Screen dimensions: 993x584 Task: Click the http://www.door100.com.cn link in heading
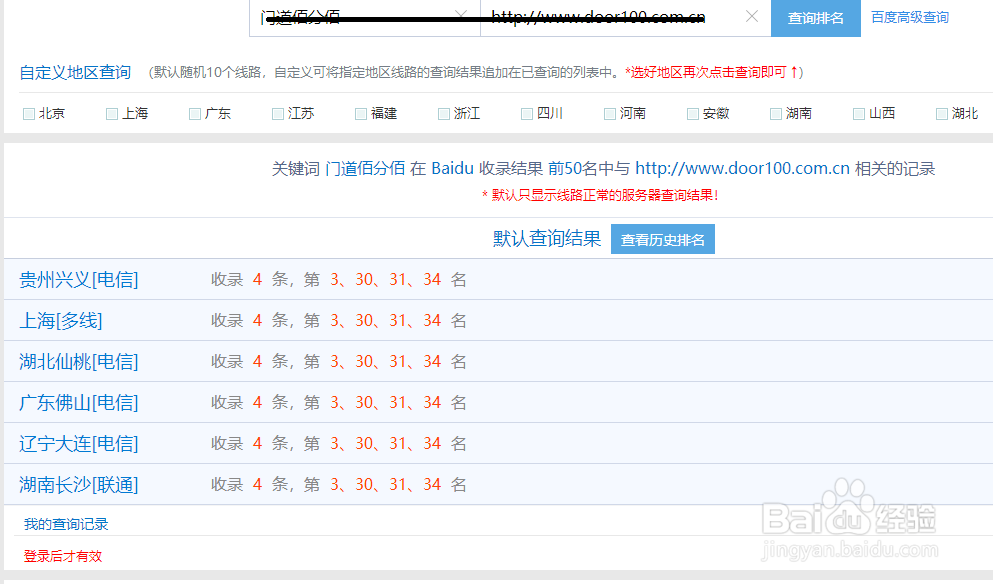[x=742, y=168]
